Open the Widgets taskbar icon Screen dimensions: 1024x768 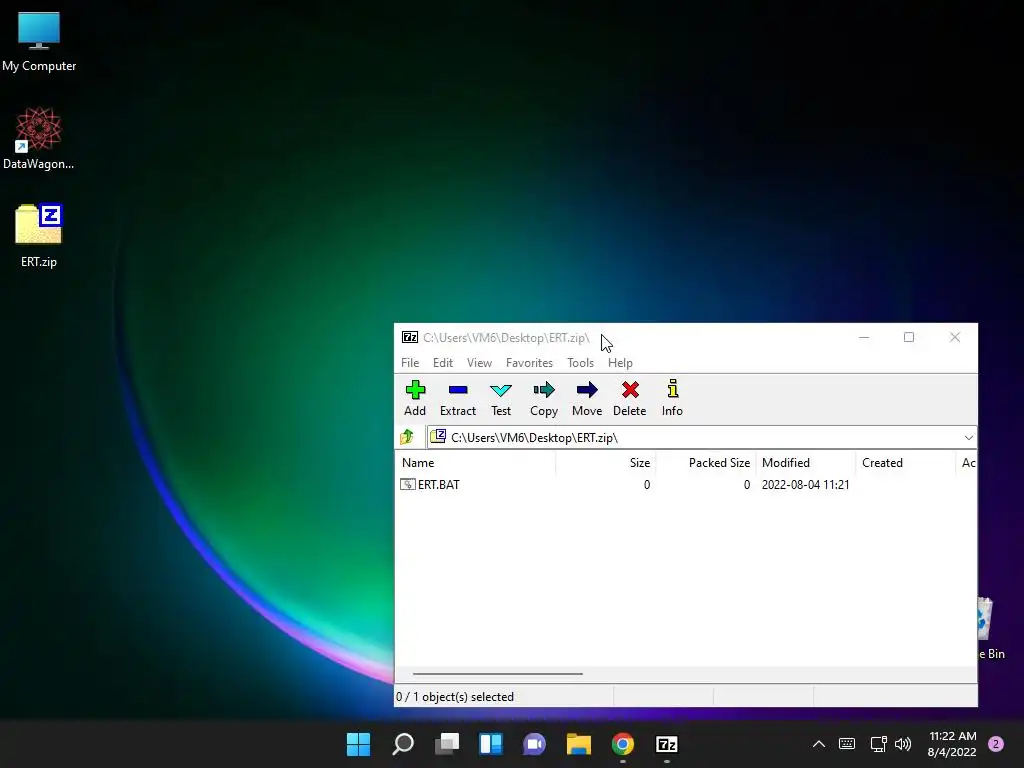tap(490, 744)
